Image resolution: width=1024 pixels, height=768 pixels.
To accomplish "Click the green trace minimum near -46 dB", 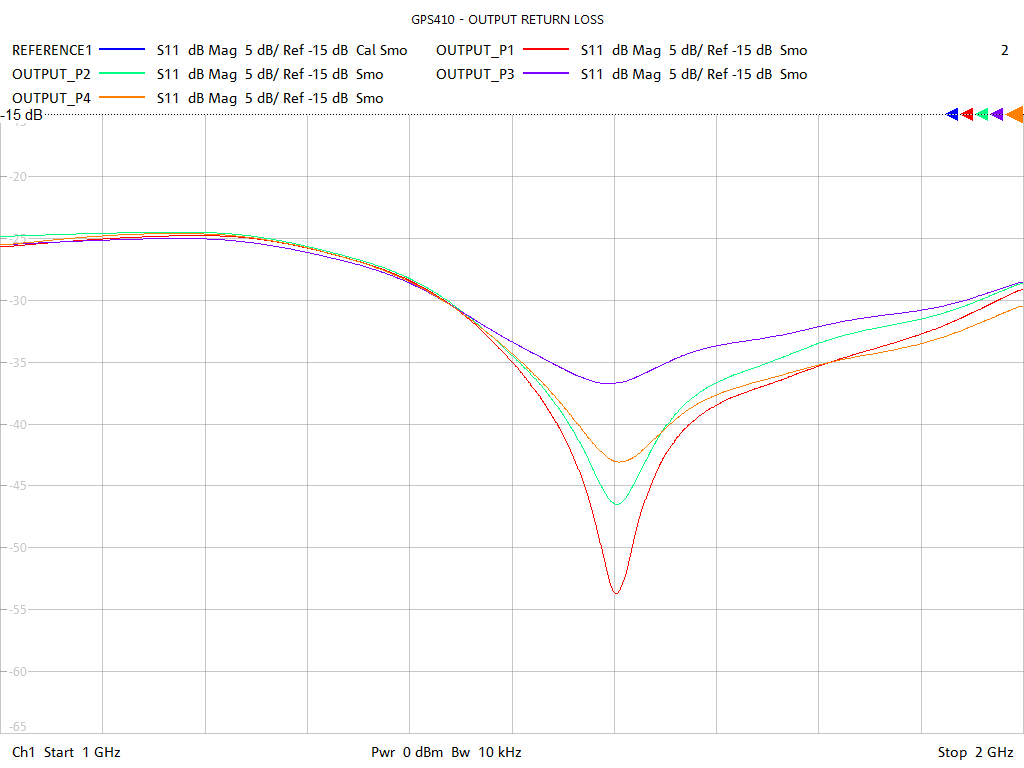I will (x=617, y=504).
